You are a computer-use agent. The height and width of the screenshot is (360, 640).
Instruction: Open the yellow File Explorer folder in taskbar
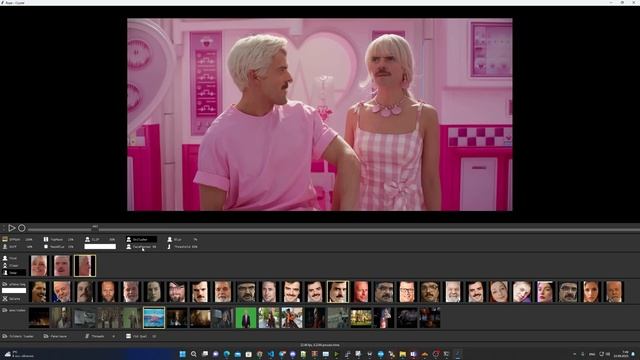[402, 354]
